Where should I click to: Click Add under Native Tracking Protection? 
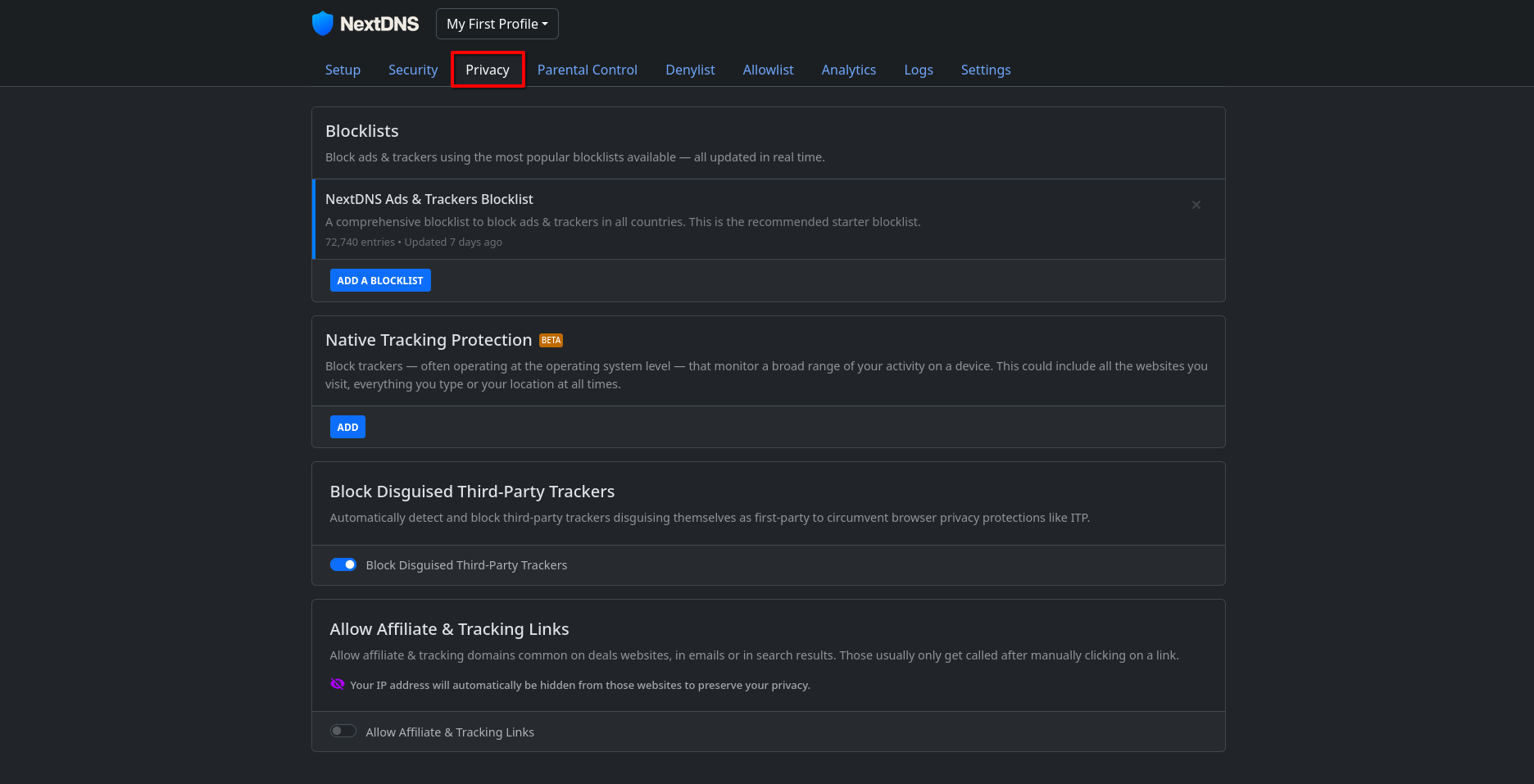click(347, 427)
